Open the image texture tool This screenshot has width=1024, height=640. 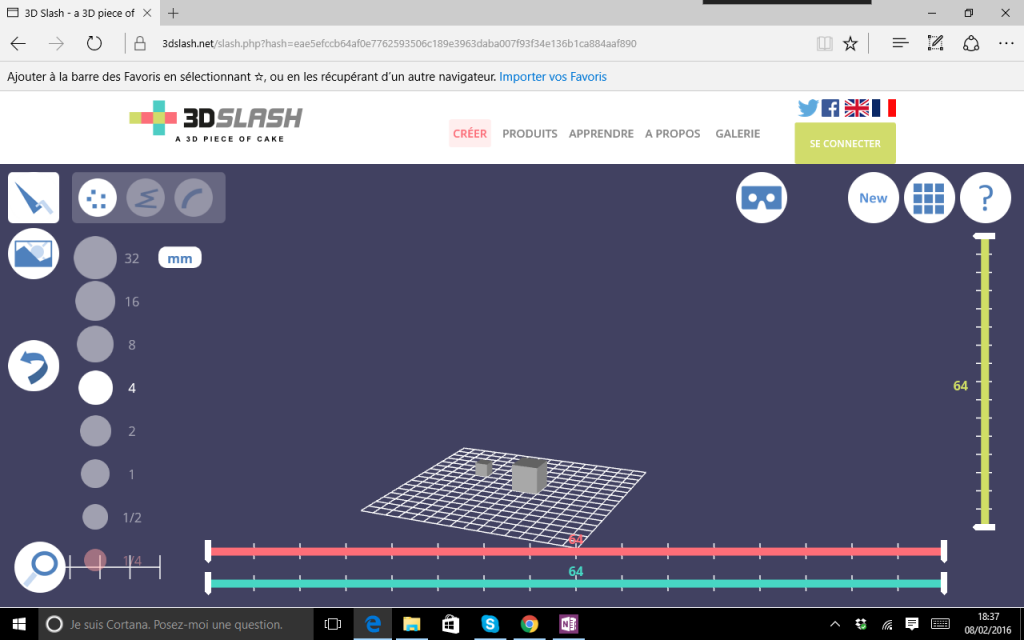pos(33,254)
